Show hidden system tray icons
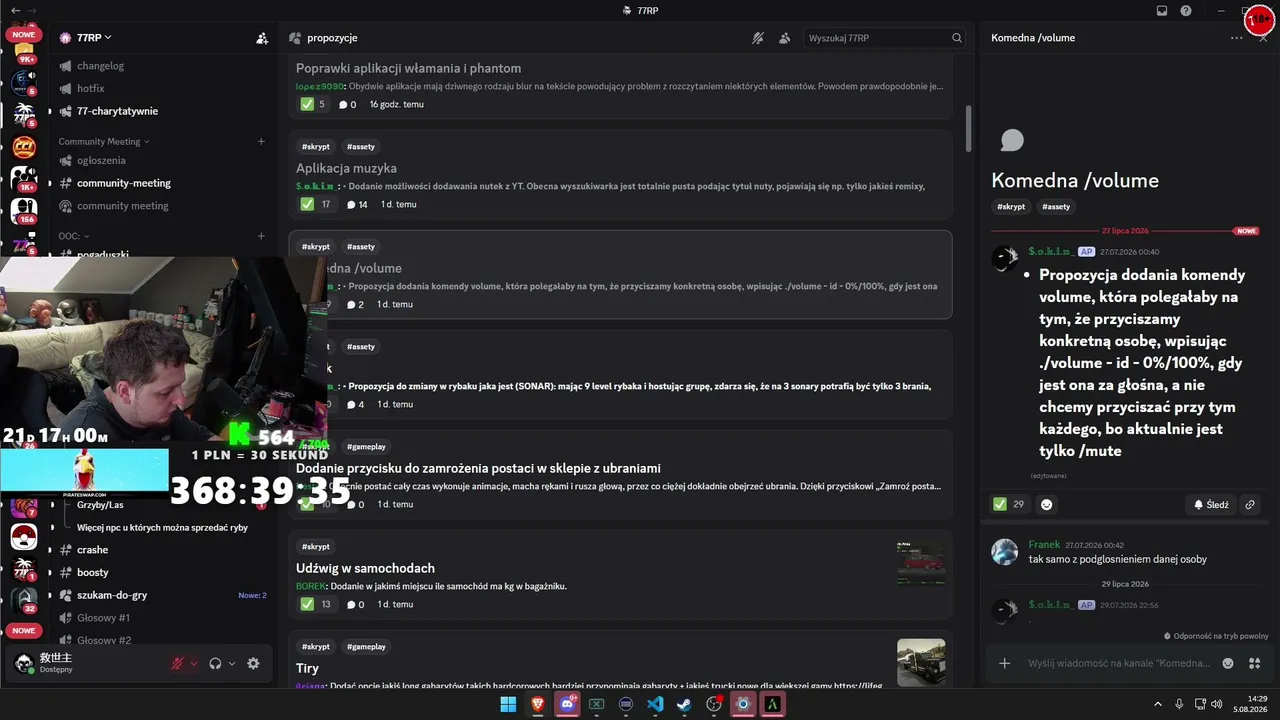Screen dimensions: 1280x720 tap(1158, 705)
